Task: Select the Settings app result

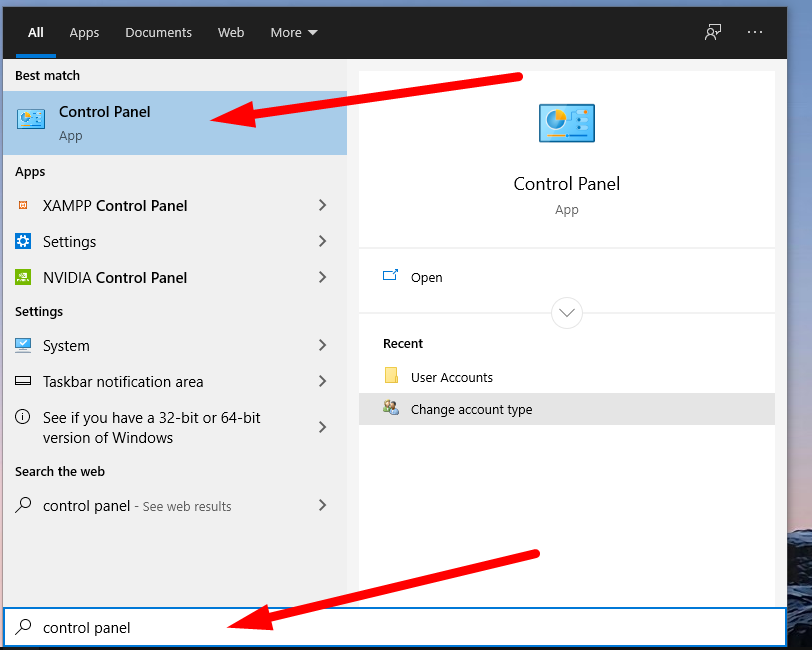Action: 175,241
